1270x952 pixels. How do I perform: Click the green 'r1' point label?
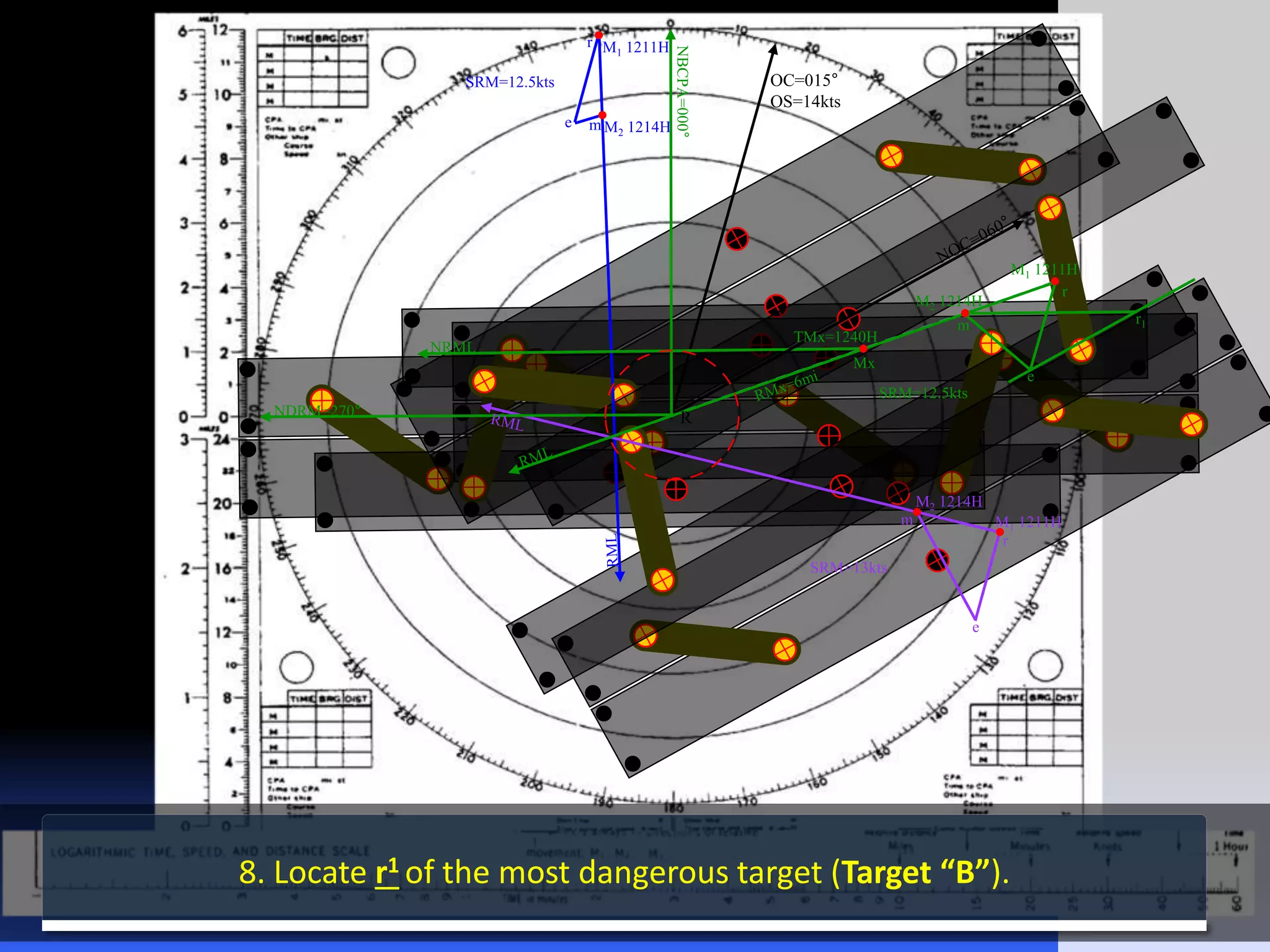1140,320
